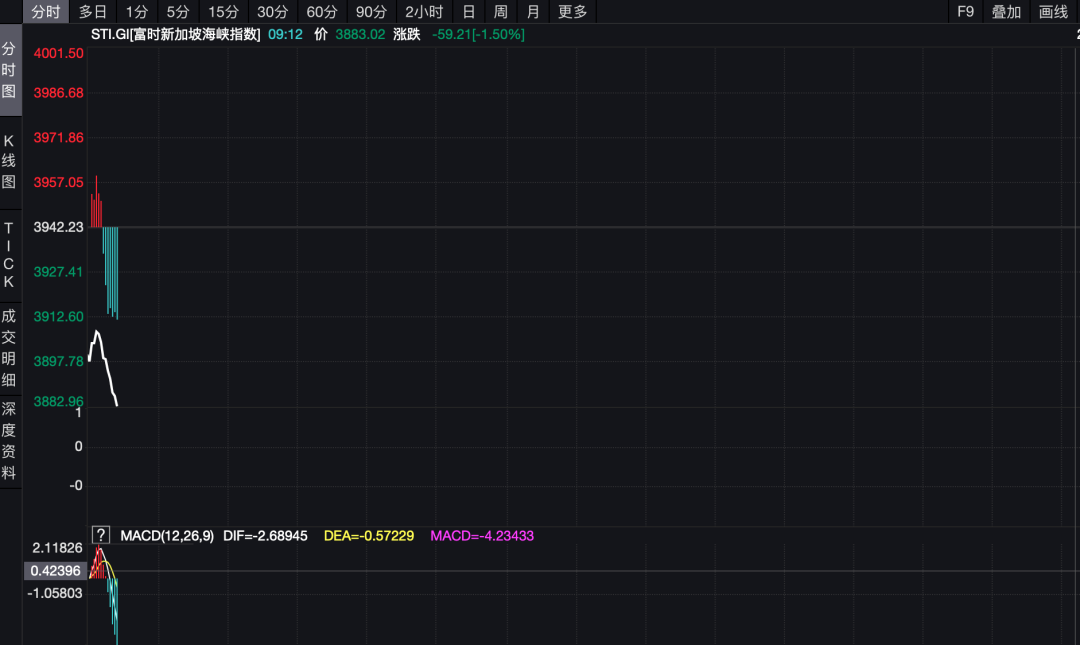Click the MACD(12,26,9) indicator label

coord(166,536)
